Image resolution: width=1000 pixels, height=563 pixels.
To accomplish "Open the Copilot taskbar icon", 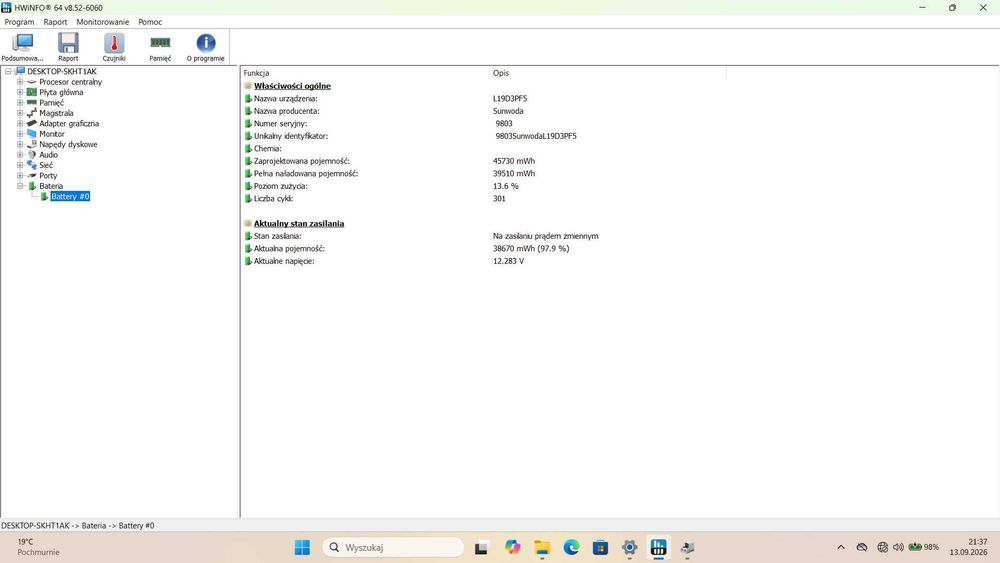I will tap(512, 547).
